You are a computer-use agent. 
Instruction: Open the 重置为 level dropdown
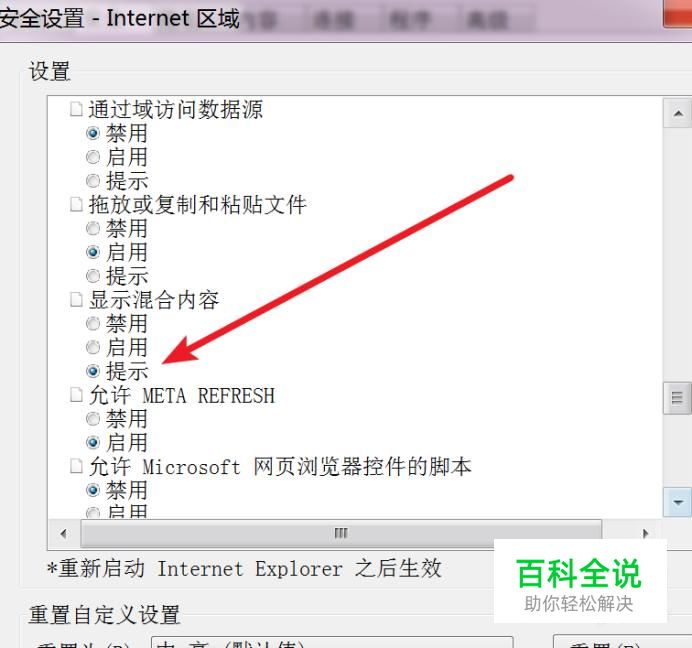click(x=332, y=642)
